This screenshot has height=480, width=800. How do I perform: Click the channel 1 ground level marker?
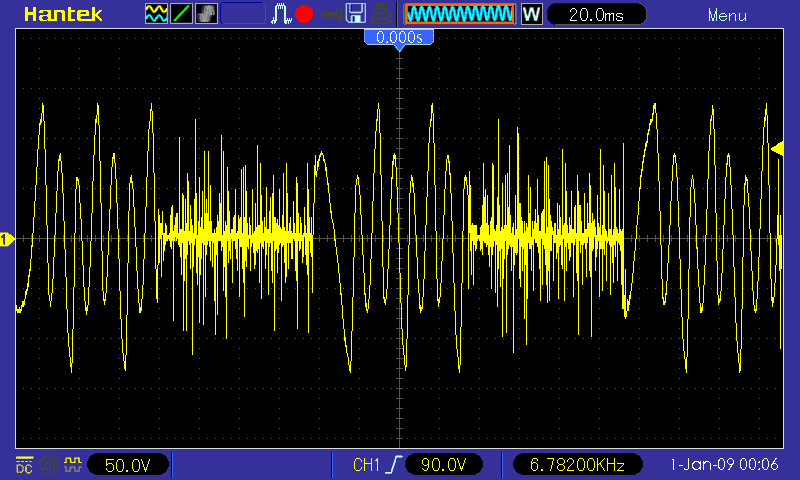(x=7, y=239)
